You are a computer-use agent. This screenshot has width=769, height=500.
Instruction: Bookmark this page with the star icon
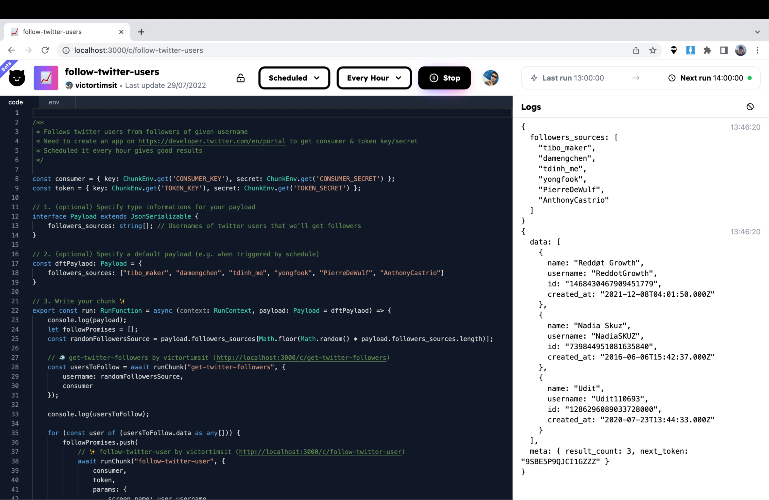point(652,50)
